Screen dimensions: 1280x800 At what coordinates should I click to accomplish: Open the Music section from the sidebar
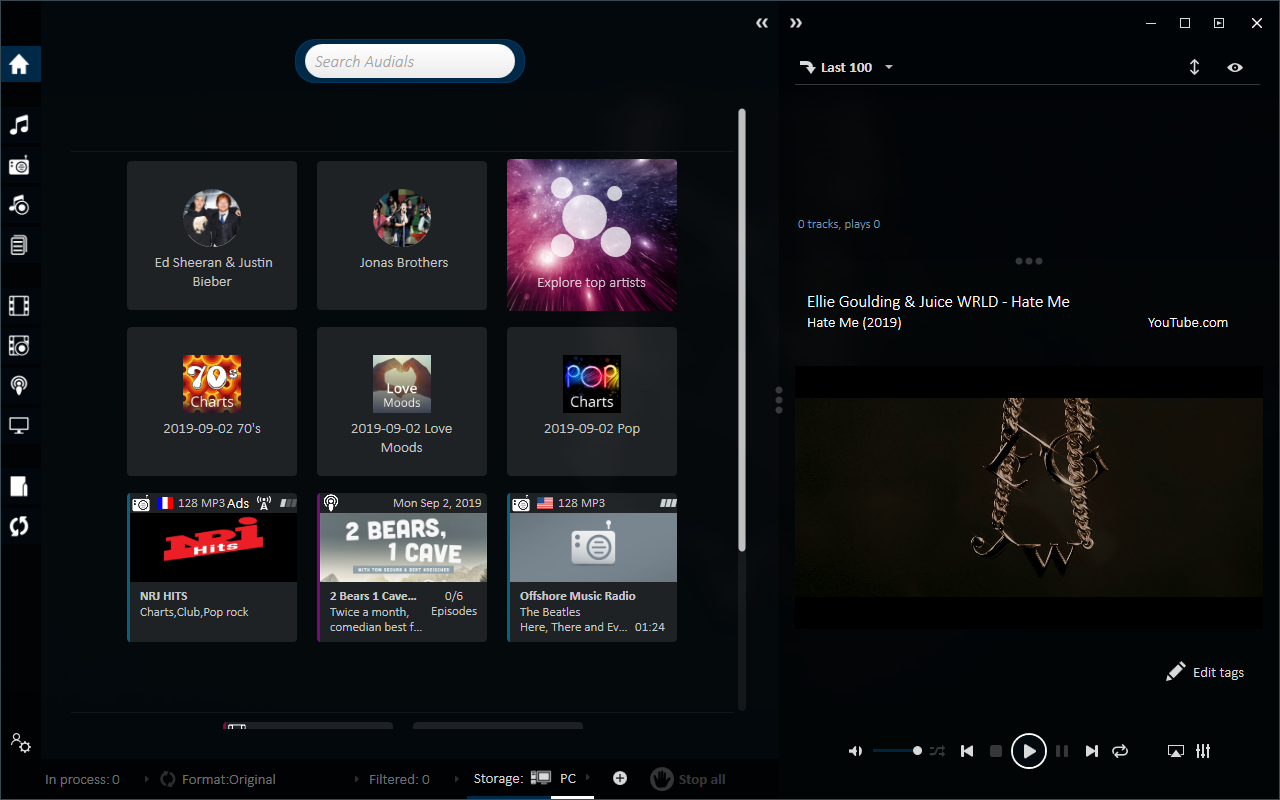19,125
